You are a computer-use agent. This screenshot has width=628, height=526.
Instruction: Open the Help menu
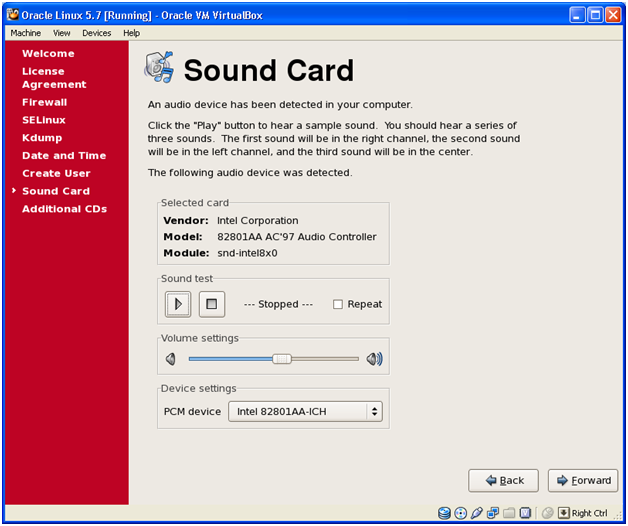coord(131,33)
